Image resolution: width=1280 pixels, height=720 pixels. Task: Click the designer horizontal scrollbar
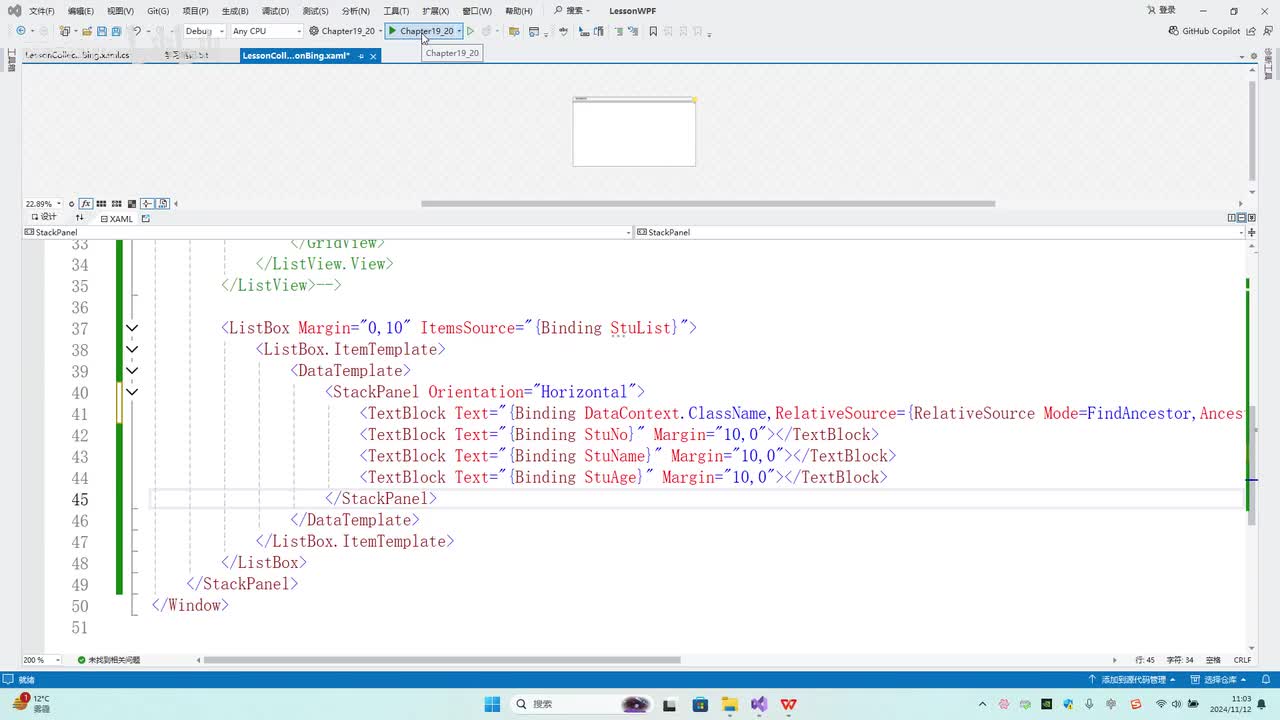click(x=708, y=204)
